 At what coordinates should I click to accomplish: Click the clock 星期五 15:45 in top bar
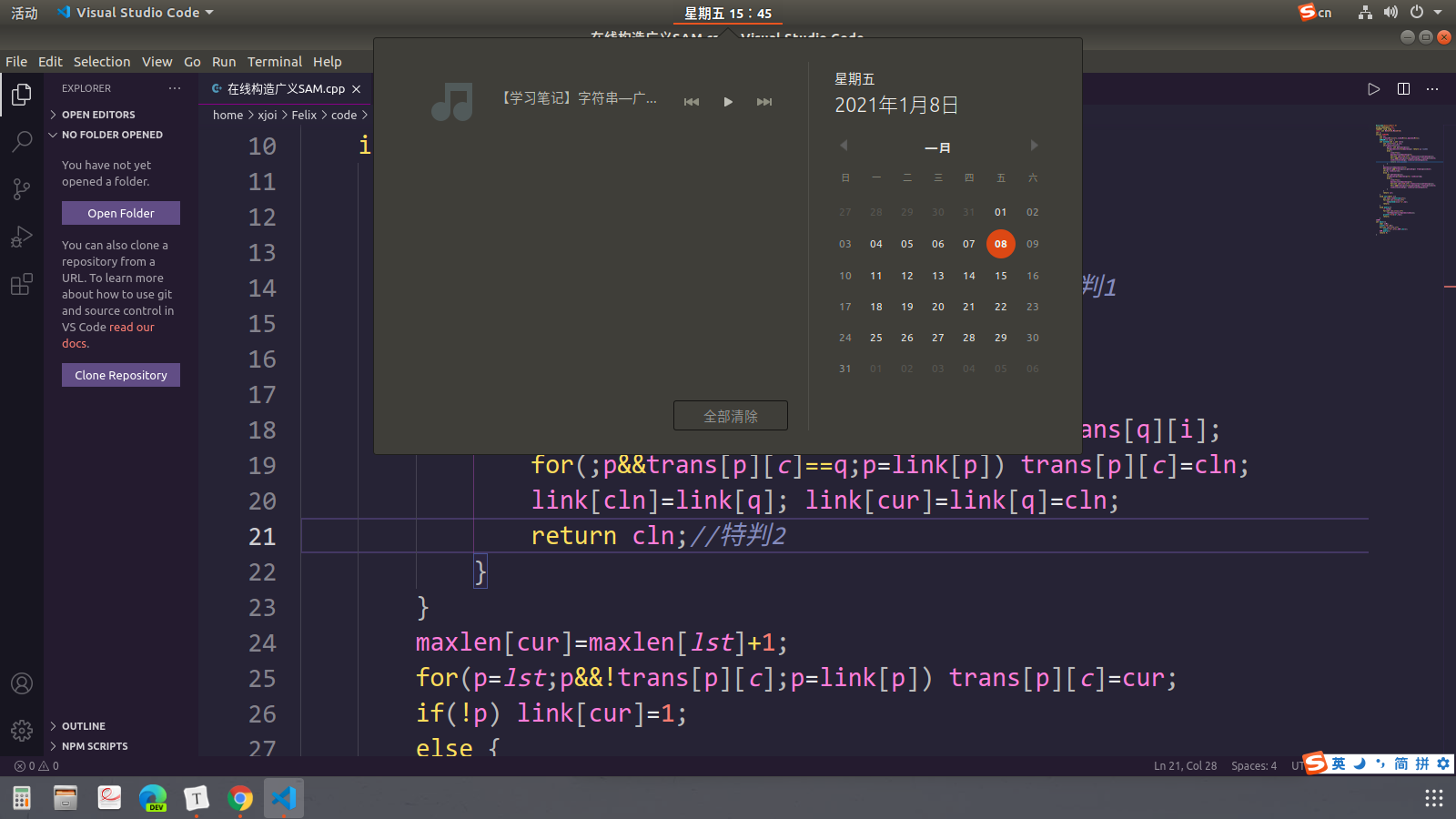click(728, 13)
